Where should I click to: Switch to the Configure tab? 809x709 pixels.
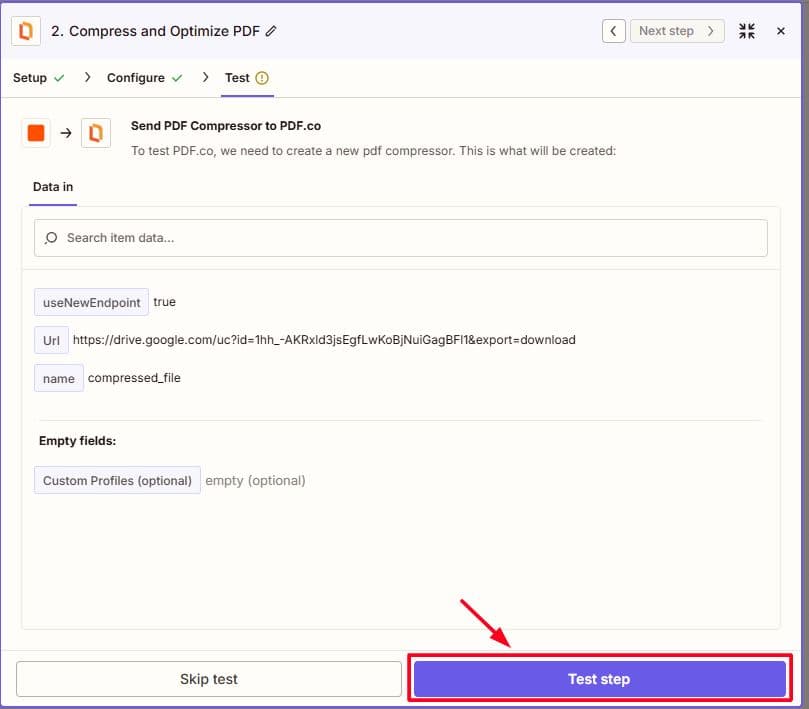click(136, 78)
